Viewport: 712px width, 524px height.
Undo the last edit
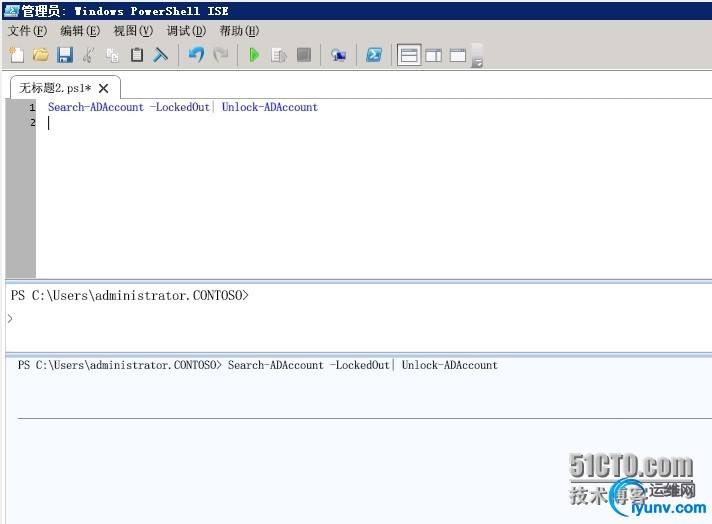click(196, 55)
